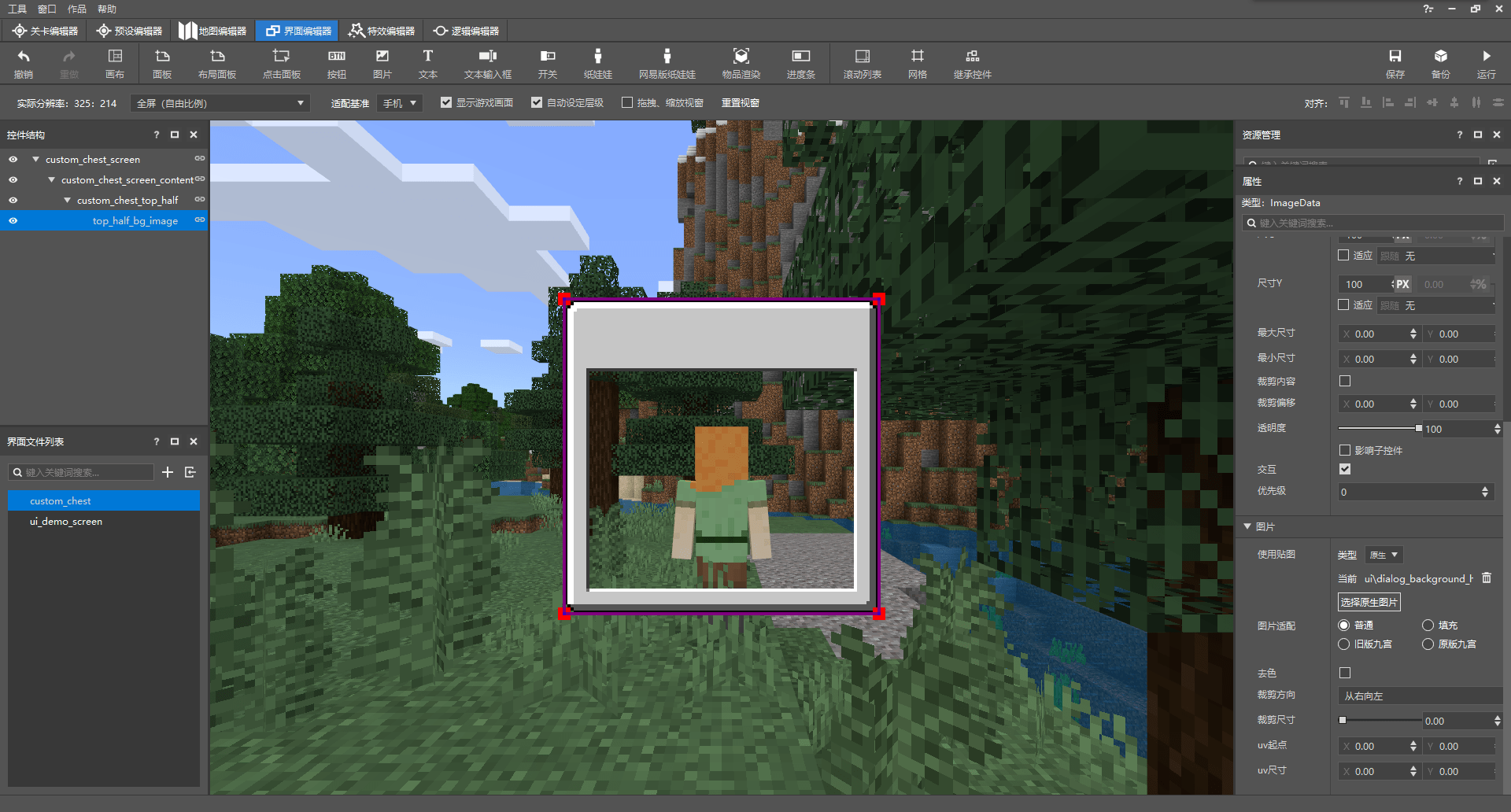Insert a 文本 text control
The height and width of the screenshot is (812, 1511).
[428, 64]
